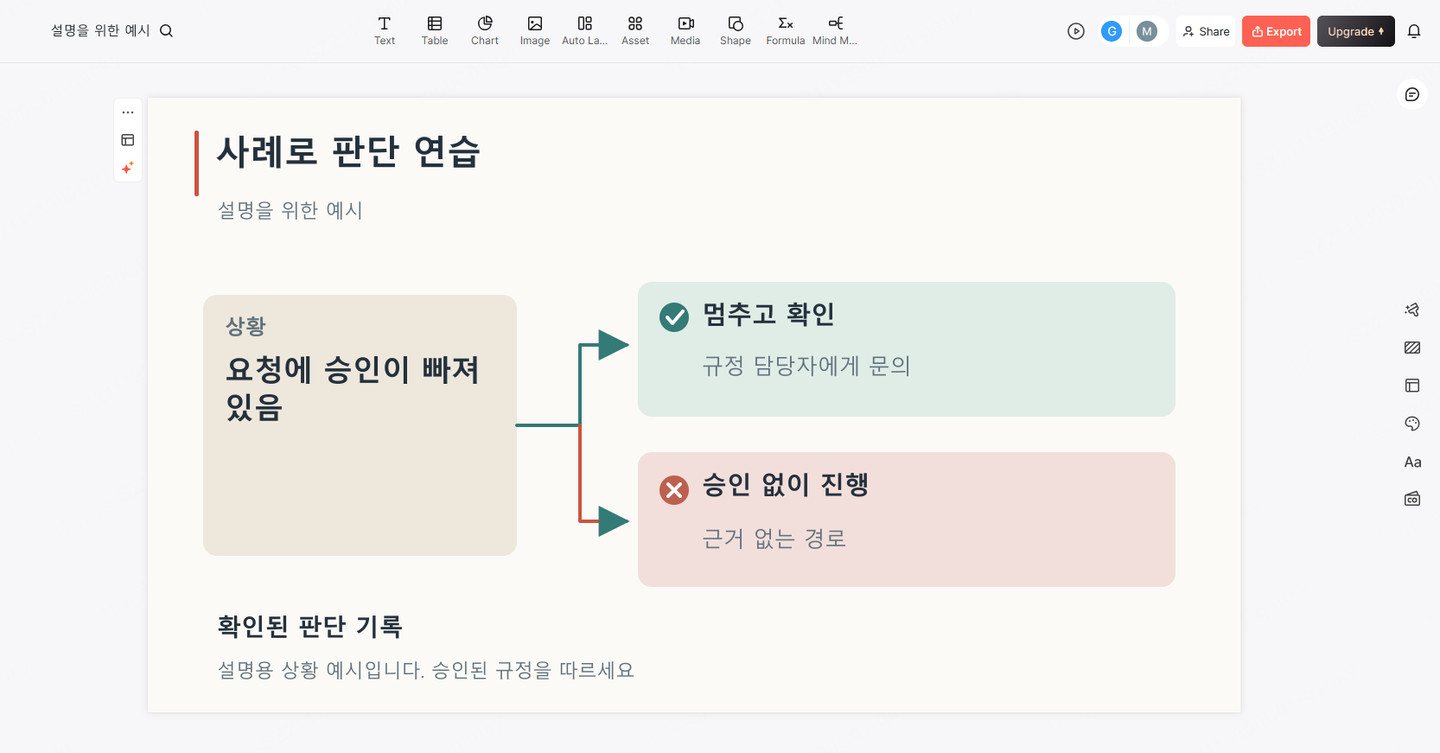
Task: Open the Auto Layout tool
Action: pyautogui.click(x=585, y=31)
